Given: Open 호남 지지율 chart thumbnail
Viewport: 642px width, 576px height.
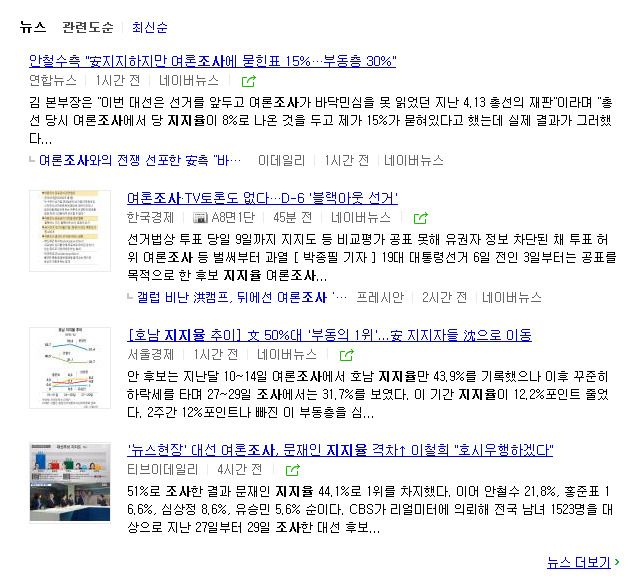Looking at the screenshot, I should pos(70,368).
